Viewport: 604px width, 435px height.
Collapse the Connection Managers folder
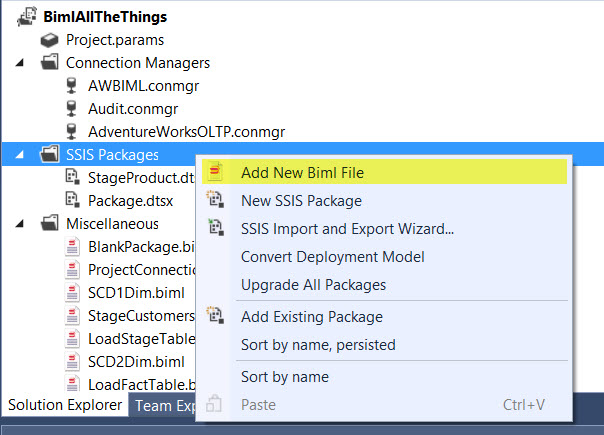(20, 62)
